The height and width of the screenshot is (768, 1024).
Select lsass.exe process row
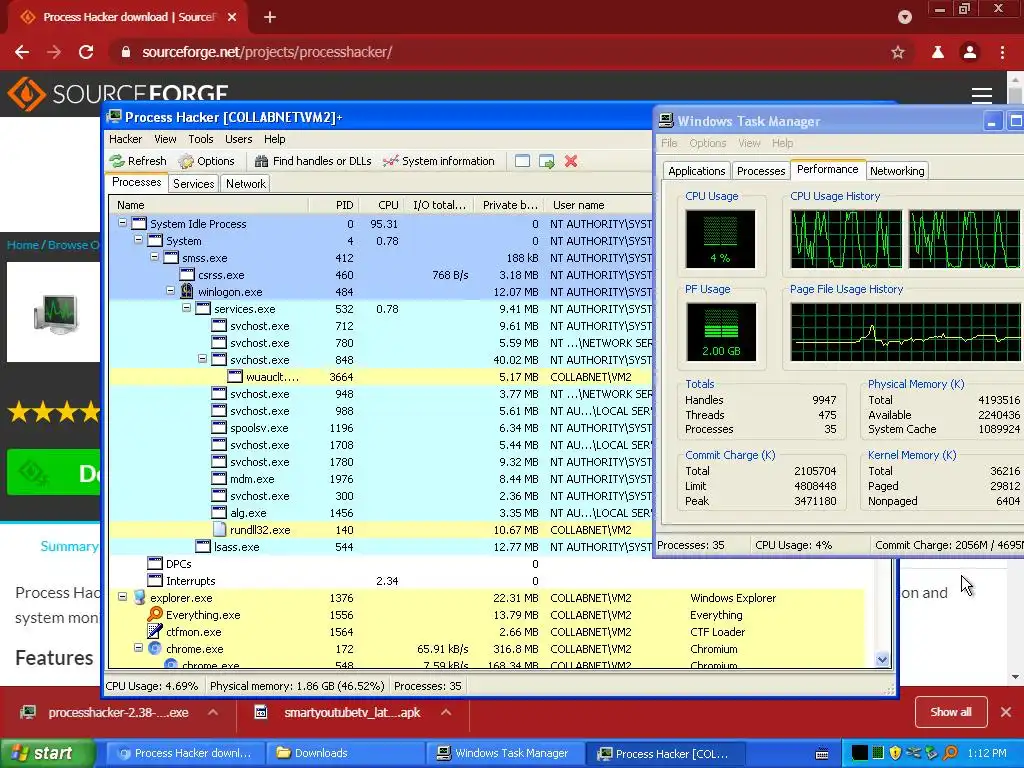point(381,547)
